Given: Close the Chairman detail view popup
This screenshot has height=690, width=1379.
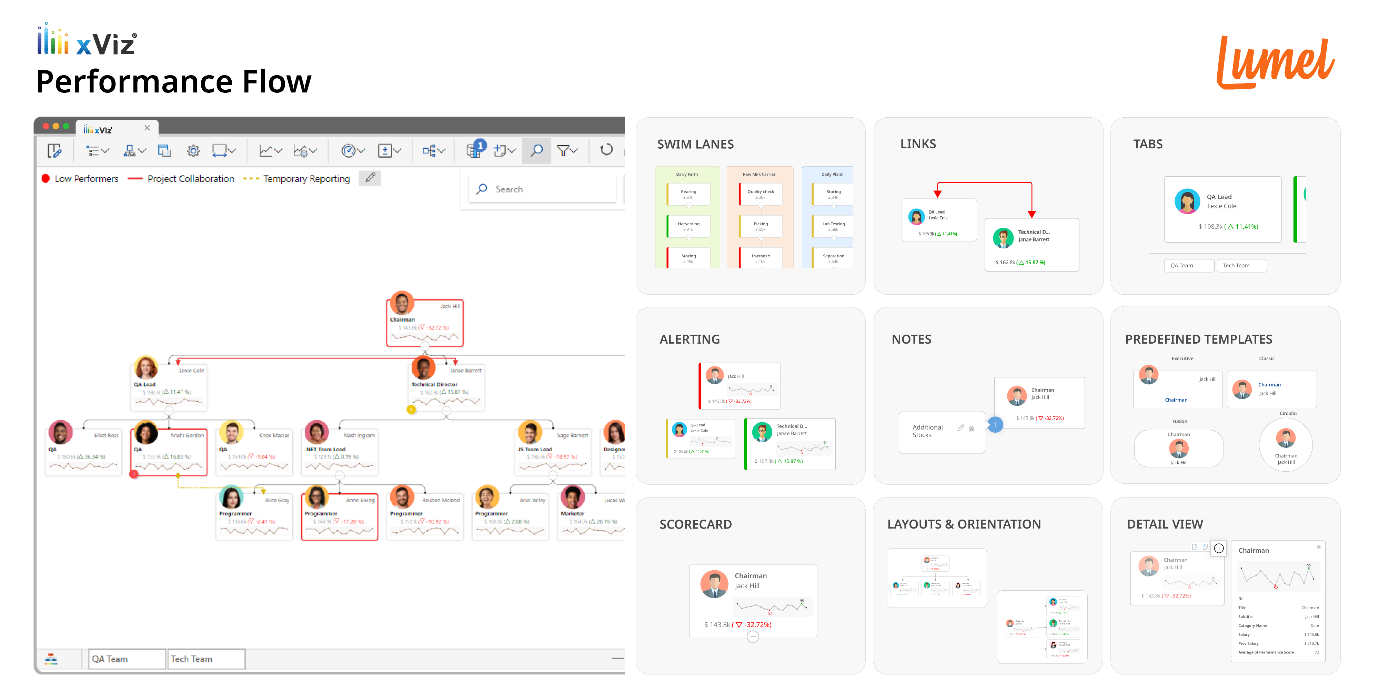Looking at the screenshot, I should [1318, 547].
